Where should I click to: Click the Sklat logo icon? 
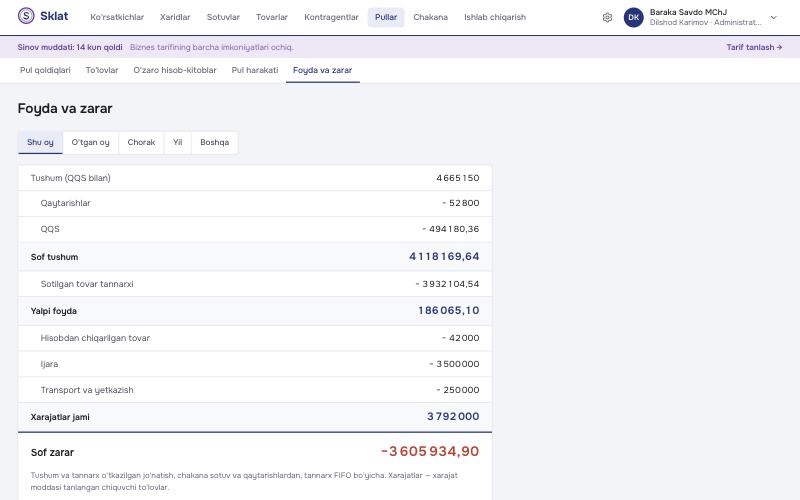tap(26, 16)
